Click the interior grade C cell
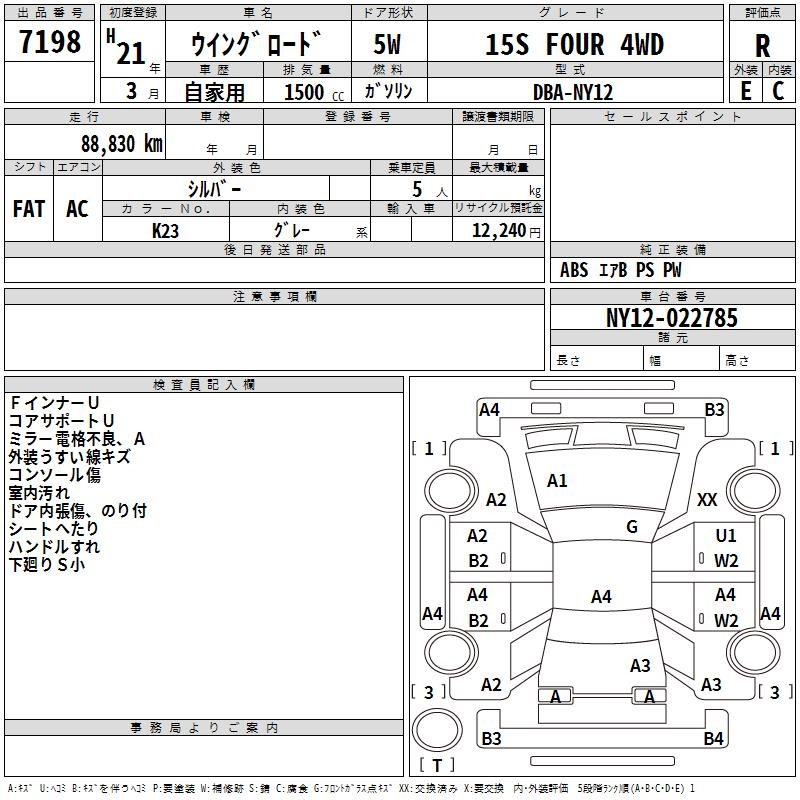Screen dimensions: 800x800 779,90
